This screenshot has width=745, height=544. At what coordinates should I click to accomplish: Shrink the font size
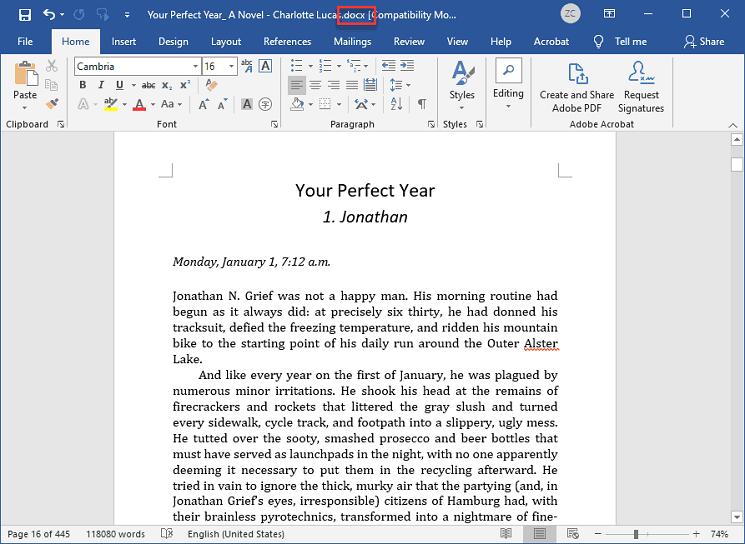(222, 104)
